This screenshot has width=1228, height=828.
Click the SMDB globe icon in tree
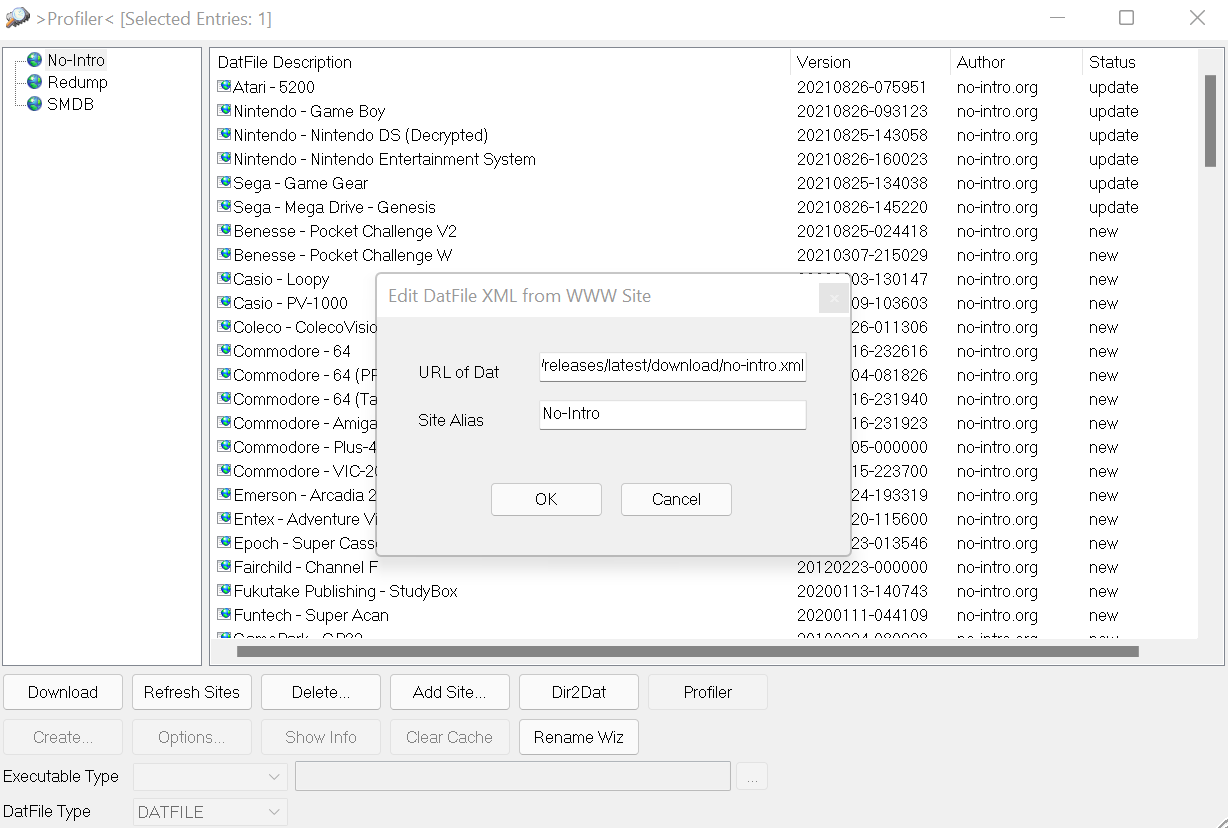click(35, 104)
